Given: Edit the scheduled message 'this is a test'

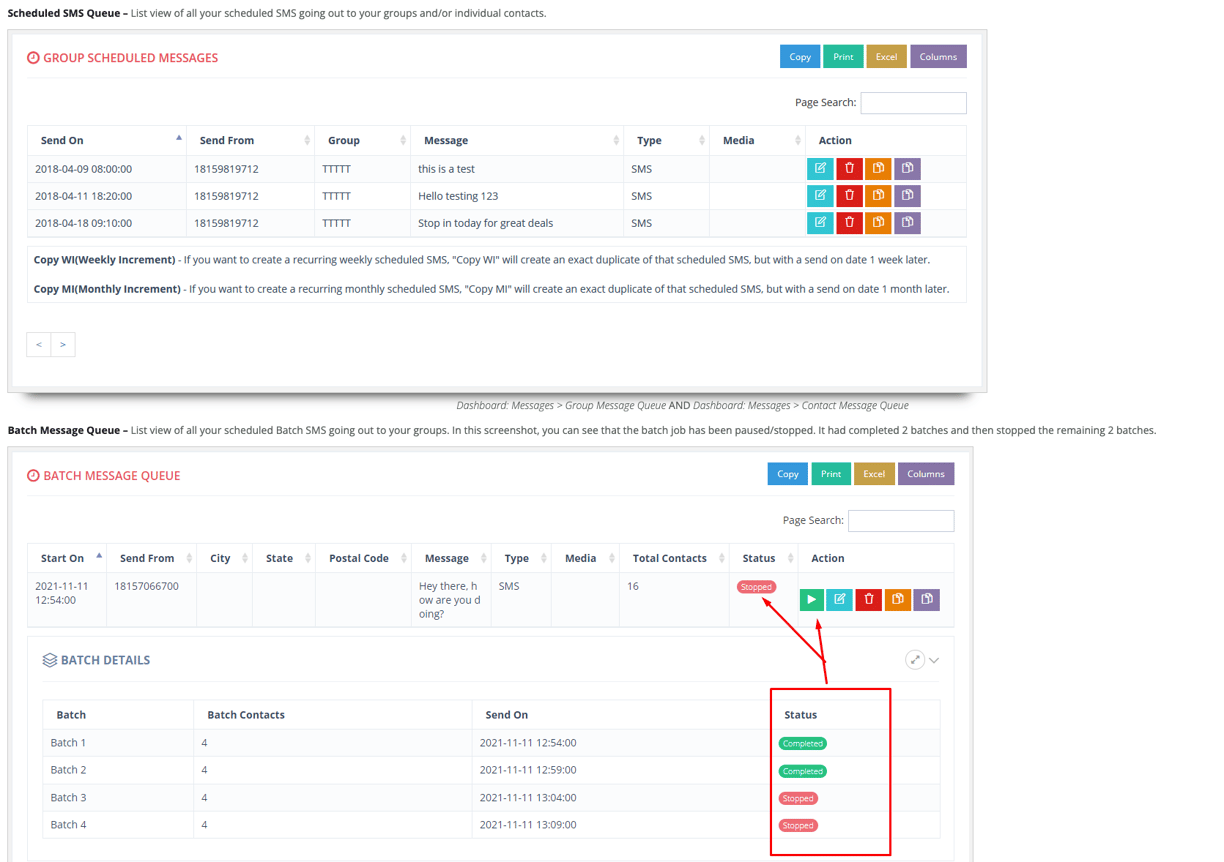Looking at the screenshot, I should 820,168.
